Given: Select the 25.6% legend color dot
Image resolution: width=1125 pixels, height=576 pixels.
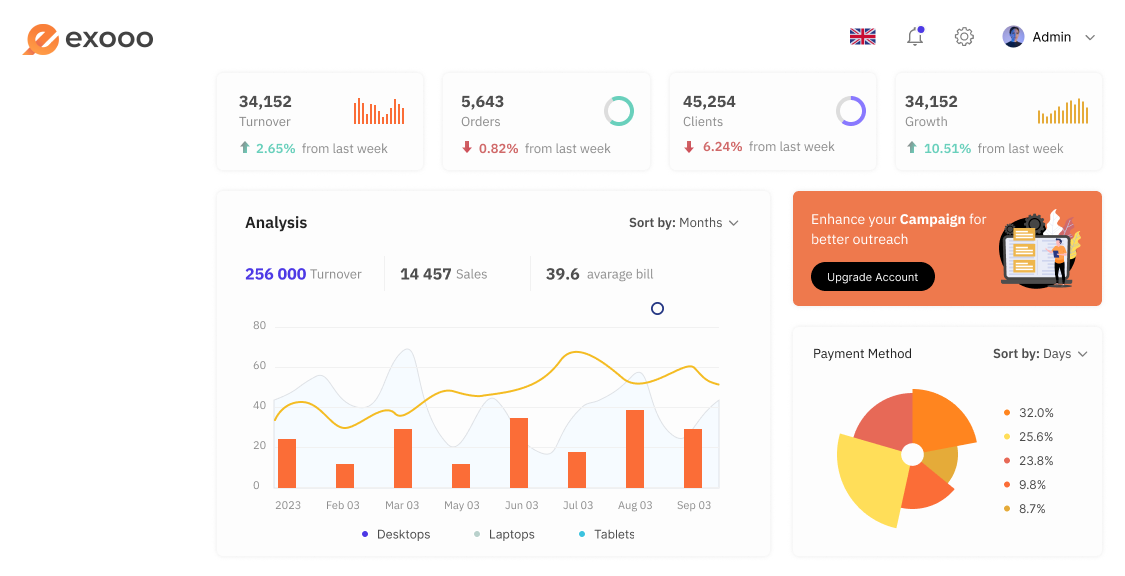Looking at the screenshot, I should (1007, 437).
